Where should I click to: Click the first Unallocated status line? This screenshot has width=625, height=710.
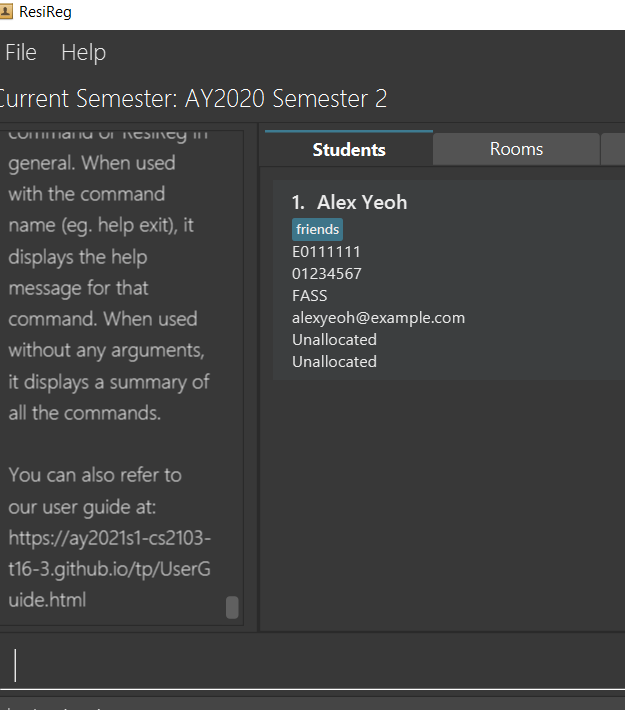click(334, 340)
